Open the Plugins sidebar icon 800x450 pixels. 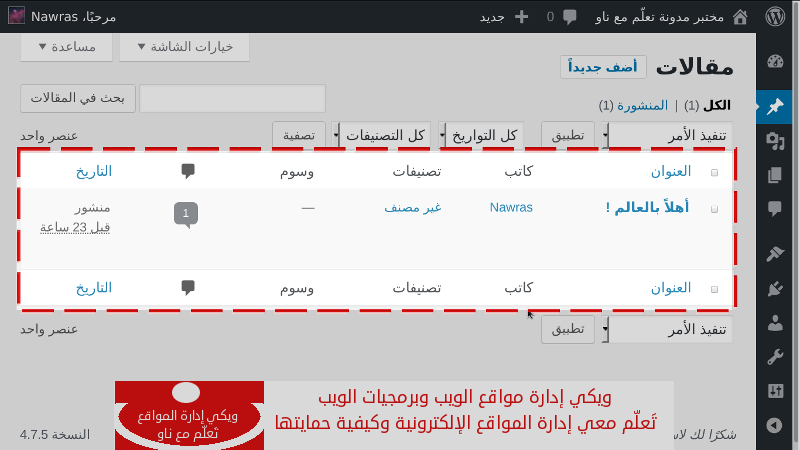point(774,289)
